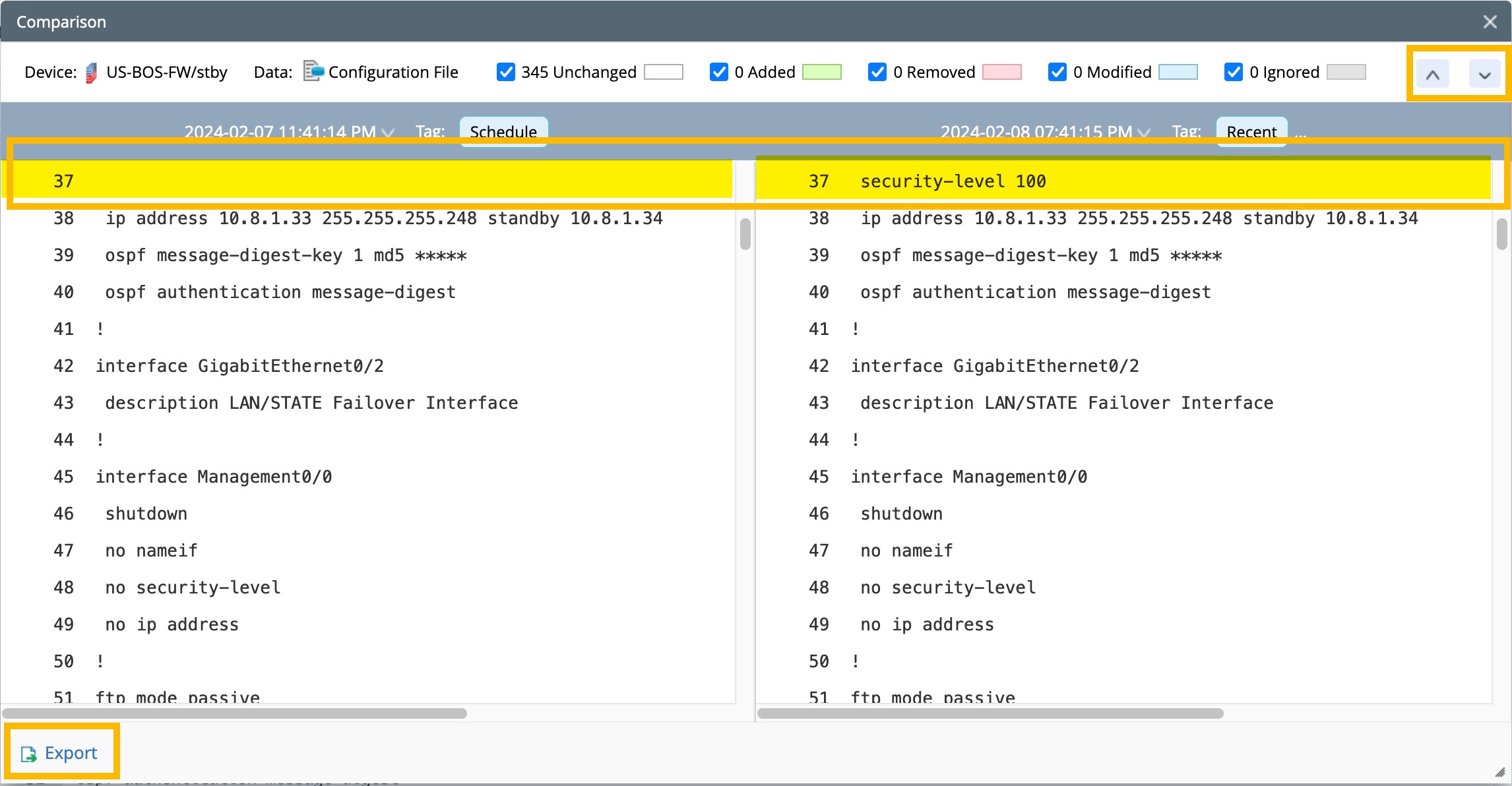Jump to previous difference with up arrow

pyautogui.click(x=1432, y=75)
